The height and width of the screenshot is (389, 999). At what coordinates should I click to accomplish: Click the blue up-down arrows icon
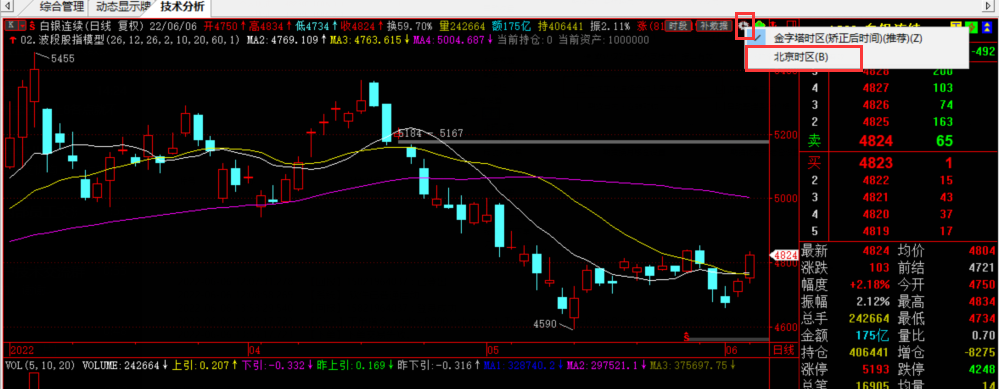987,26
